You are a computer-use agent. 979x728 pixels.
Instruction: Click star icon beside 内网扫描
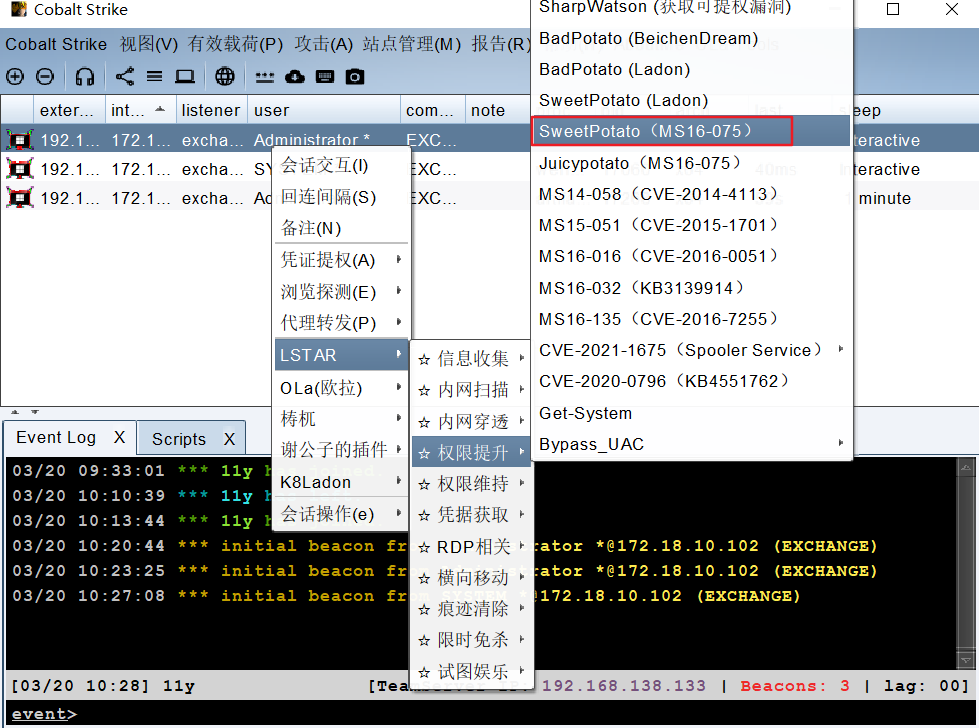pos(424,391)
